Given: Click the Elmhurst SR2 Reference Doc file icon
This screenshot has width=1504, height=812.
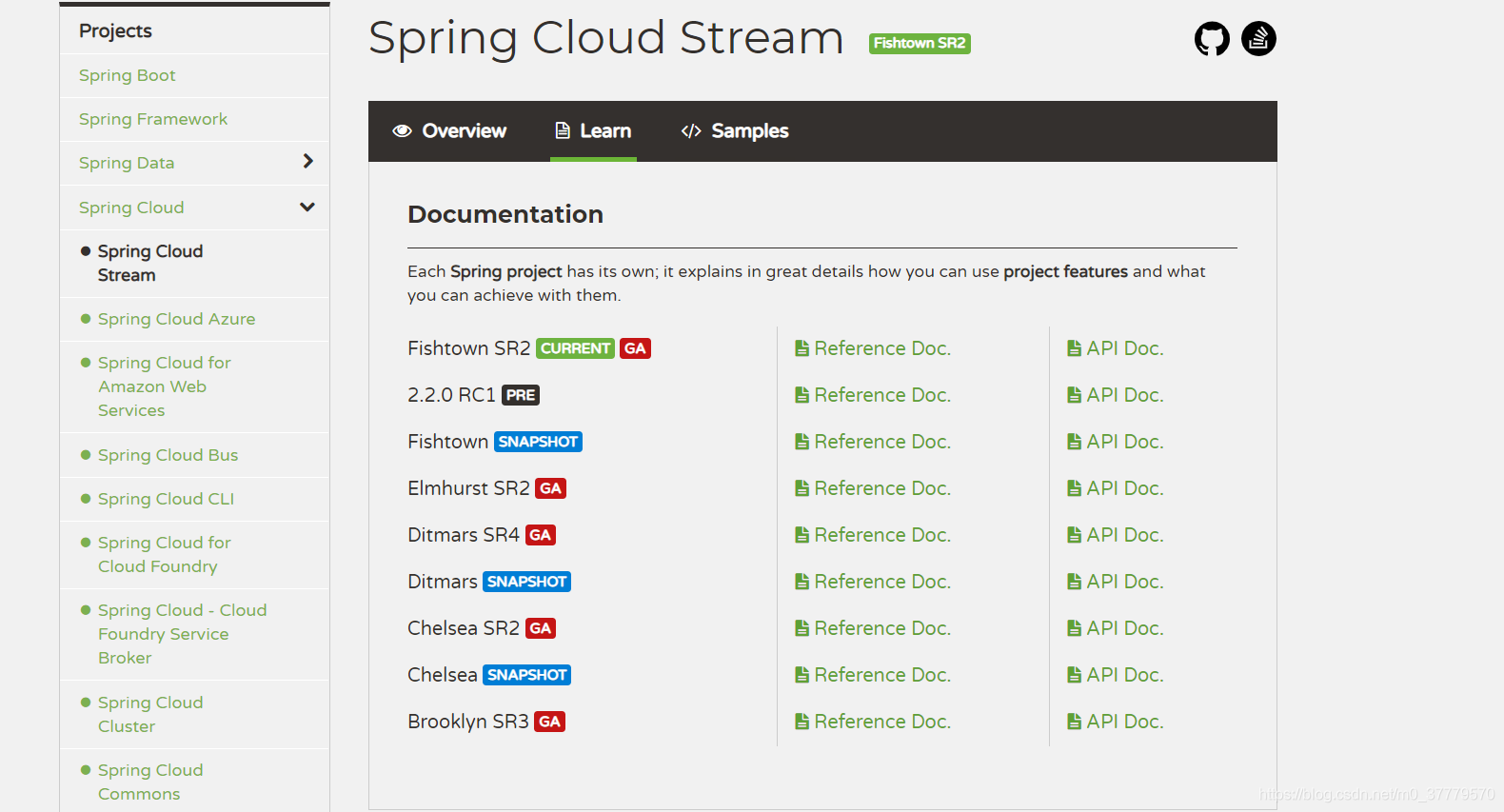Looking at the screenshot, I should 801,488.
